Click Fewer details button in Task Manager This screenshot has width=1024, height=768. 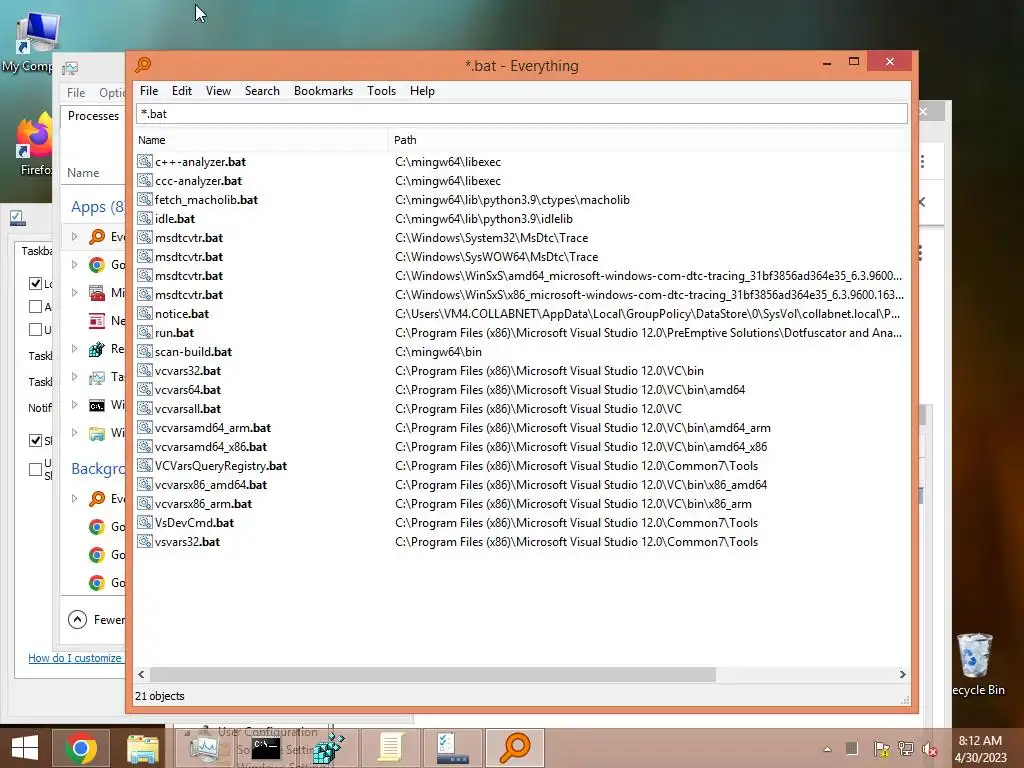(x=96, y=619)
